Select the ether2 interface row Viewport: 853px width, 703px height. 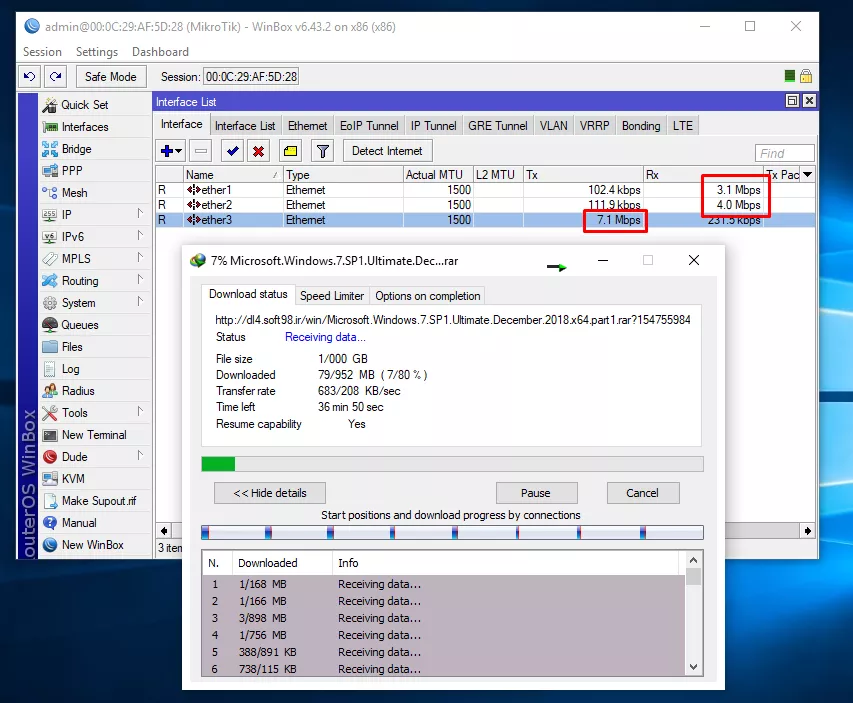tap(485, 205)
